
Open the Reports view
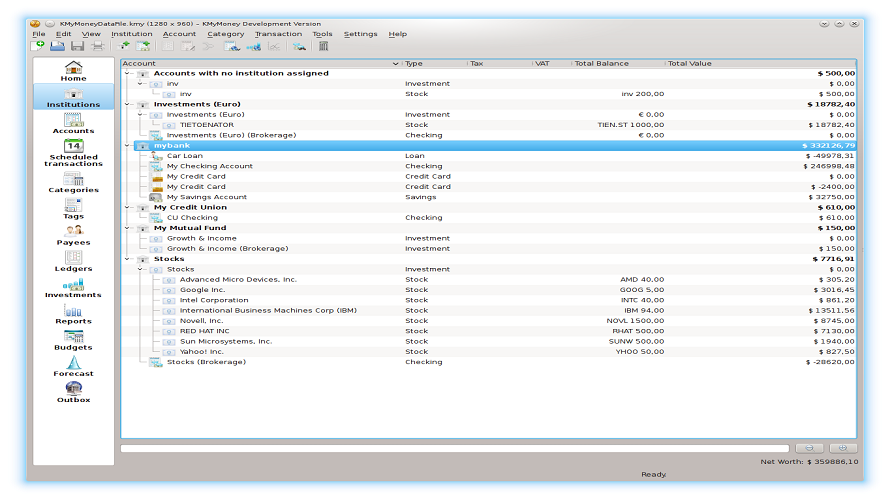point(73,314)
